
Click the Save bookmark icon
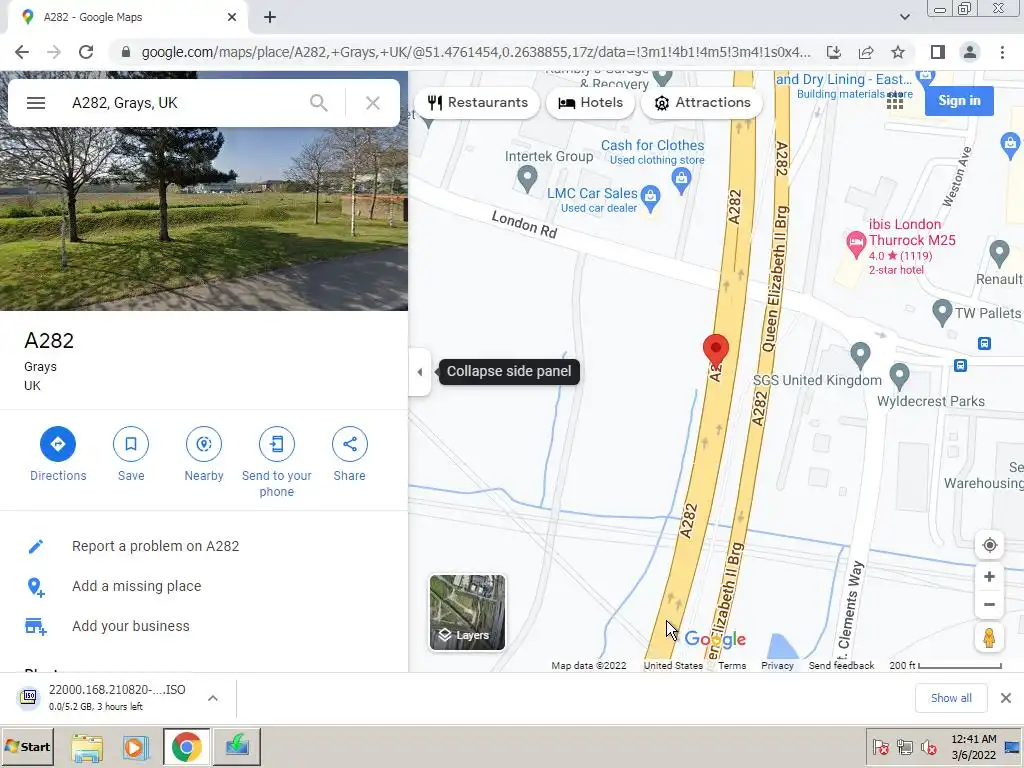[x=131, y=444]
